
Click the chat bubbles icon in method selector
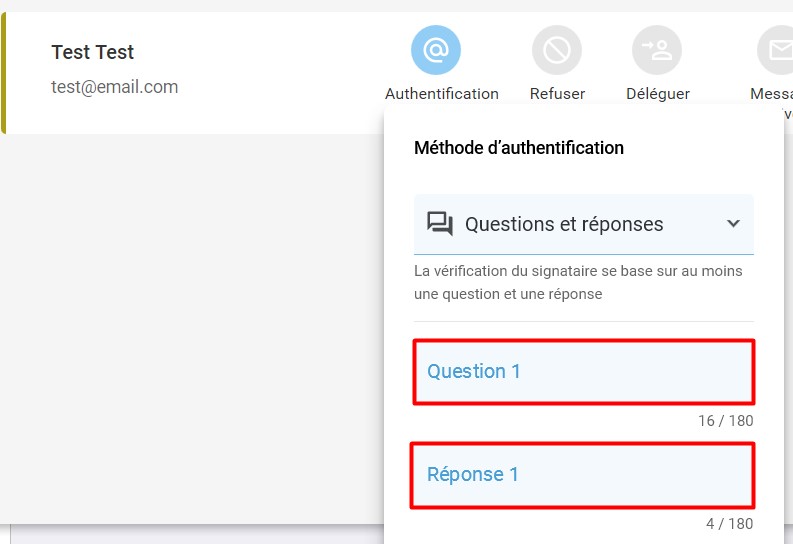[x=439, y=223]
